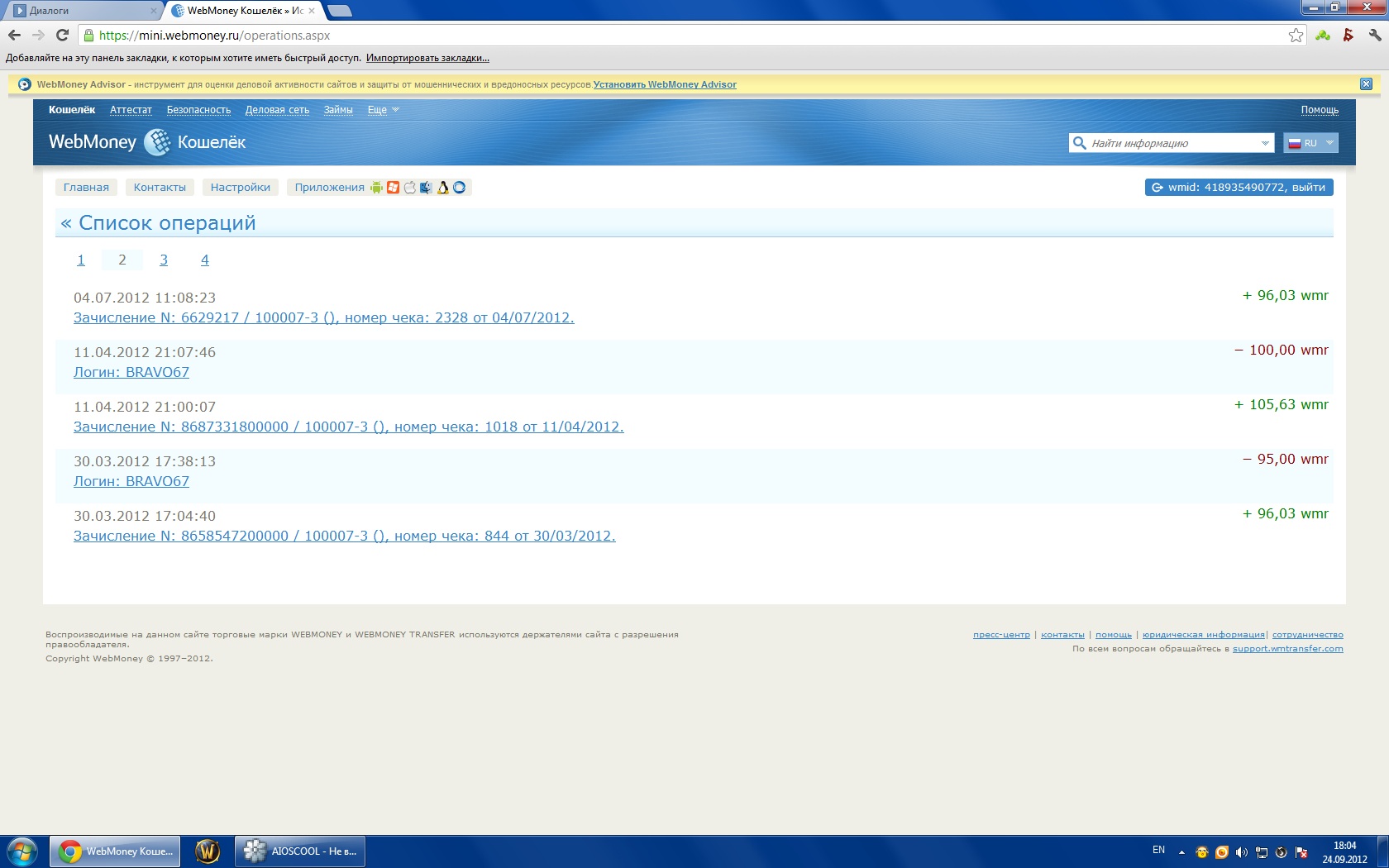Click the Linux penguin app icon

443,188
